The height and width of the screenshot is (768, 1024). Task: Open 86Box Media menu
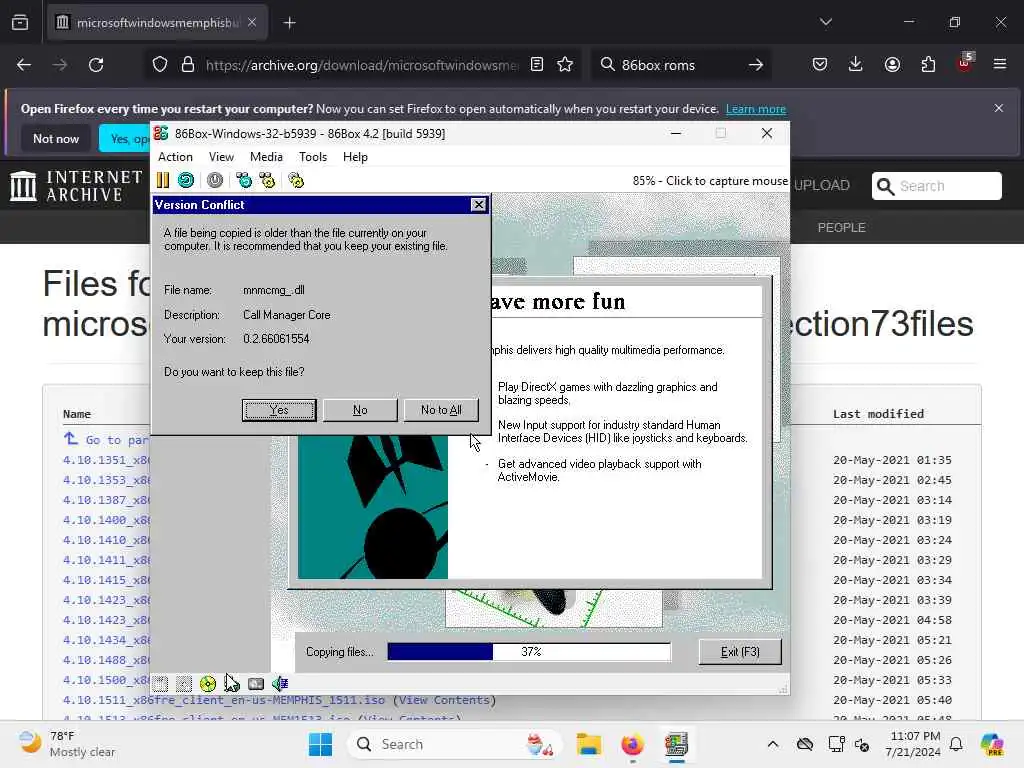(266, 157)
